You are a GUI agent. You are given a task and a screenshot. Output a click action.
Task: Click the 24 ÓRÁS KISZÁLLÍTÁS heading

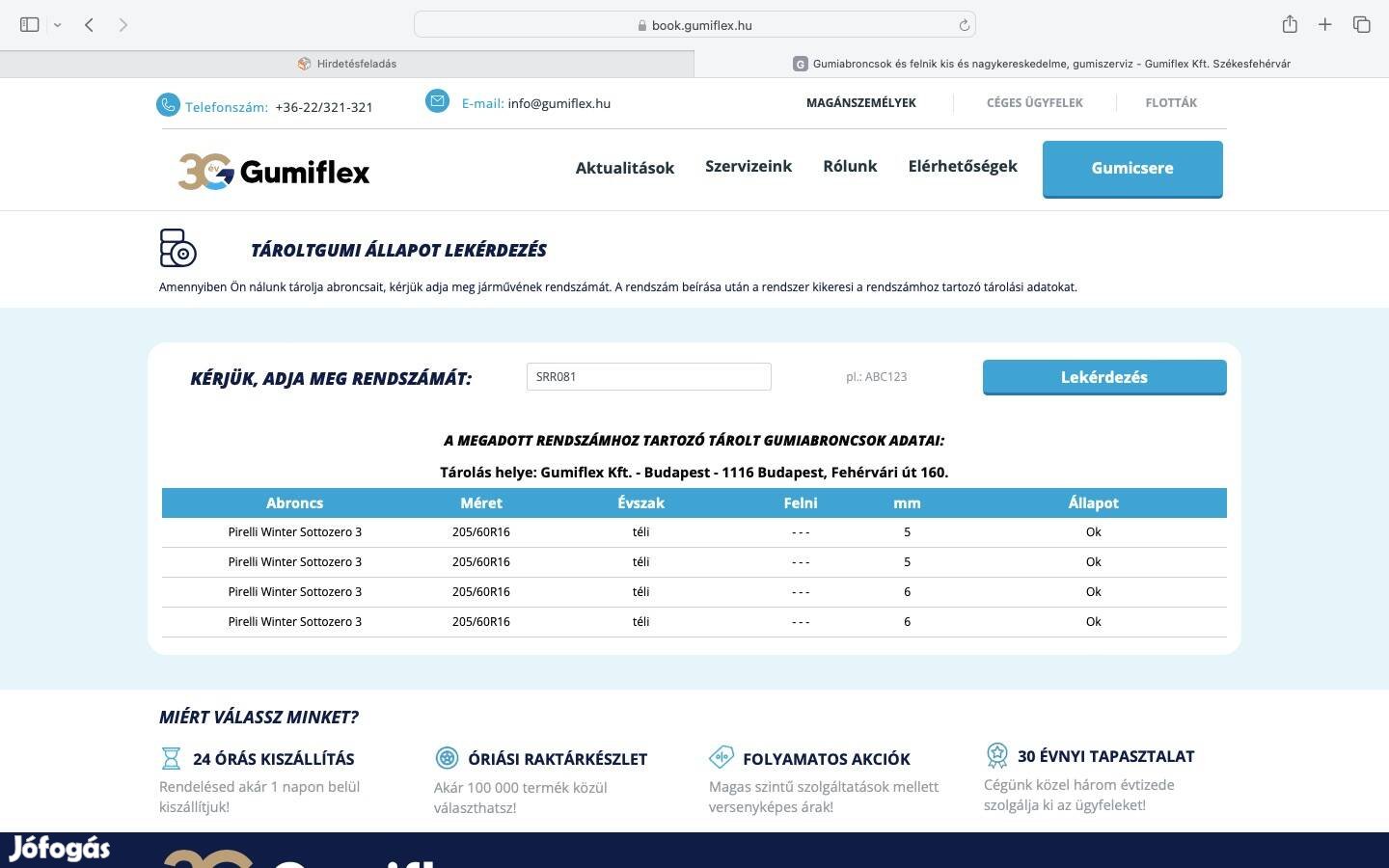click(274, 759)
